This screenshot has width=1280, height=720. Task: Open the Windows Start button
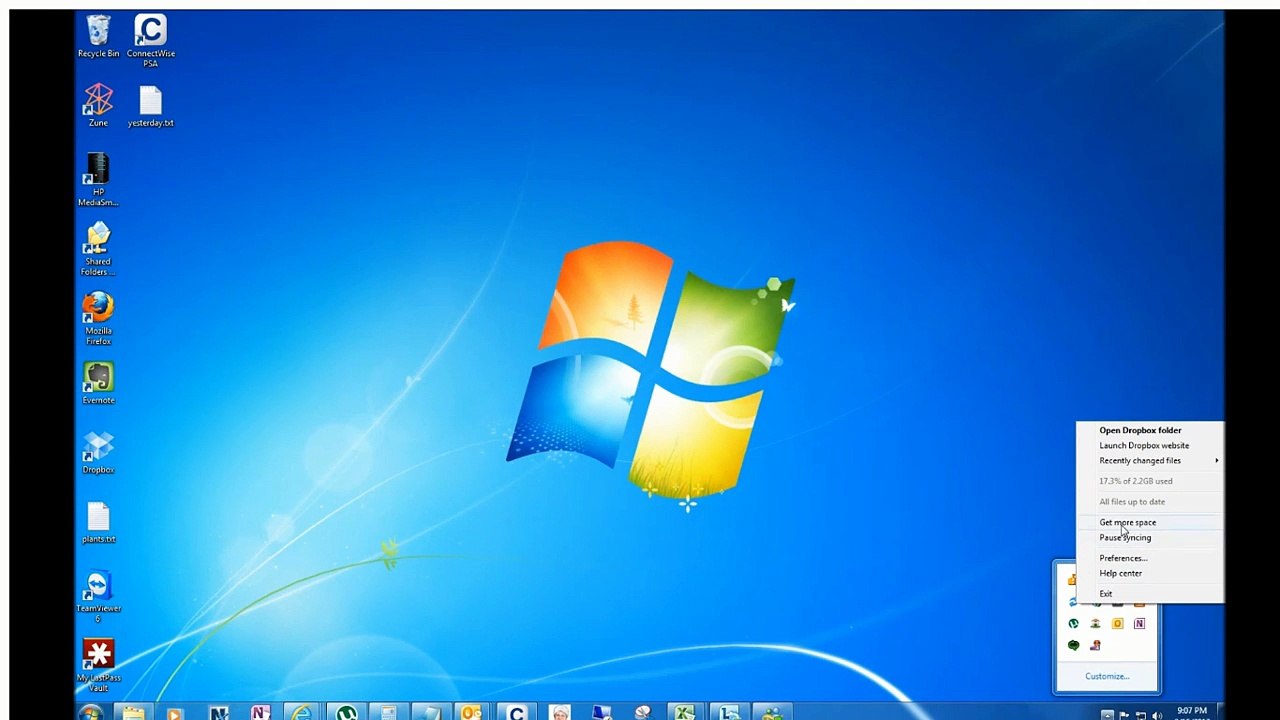90,712
